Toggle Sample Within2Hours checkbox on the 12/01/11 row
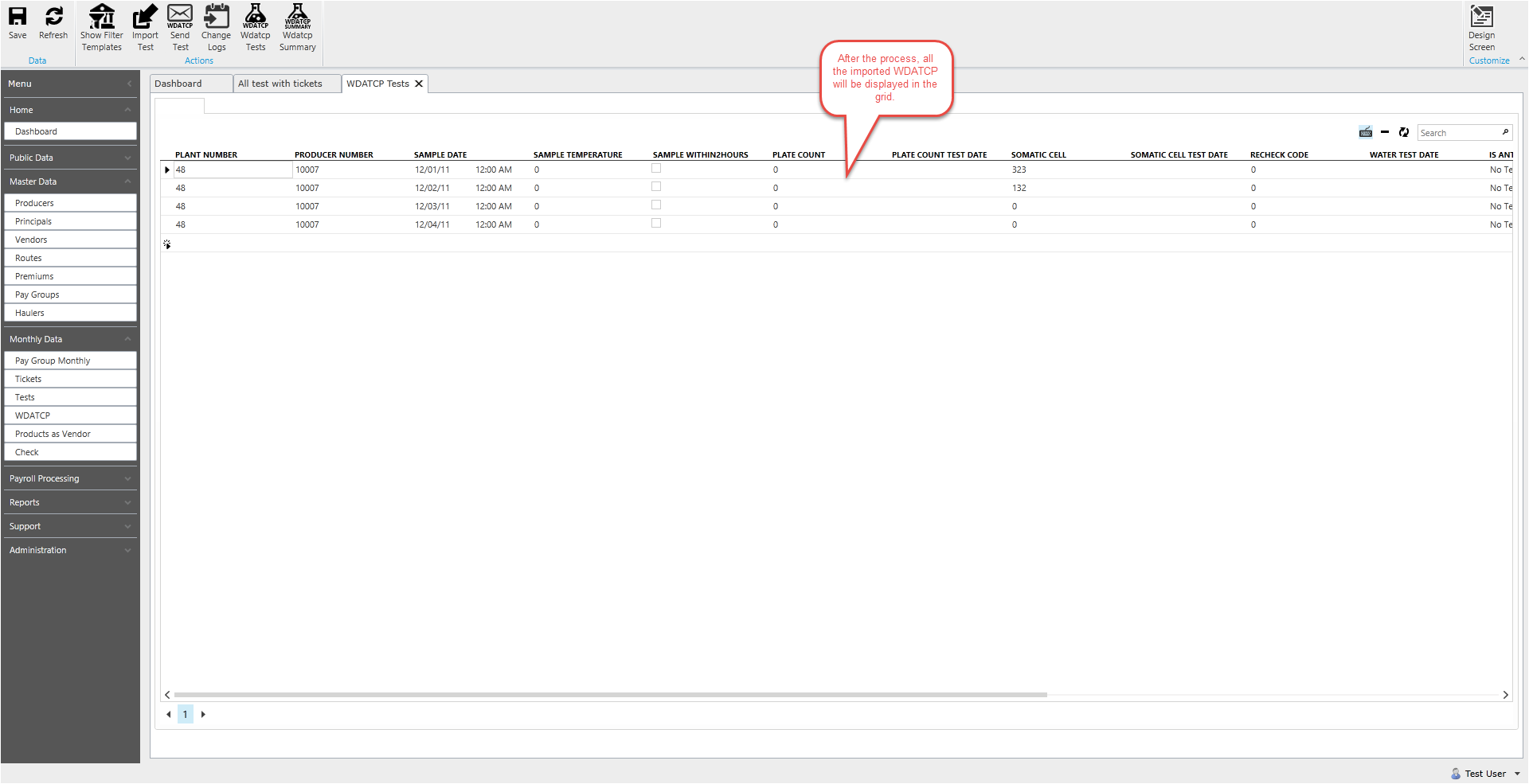1529x784 pixels. [x=655, y=168]
